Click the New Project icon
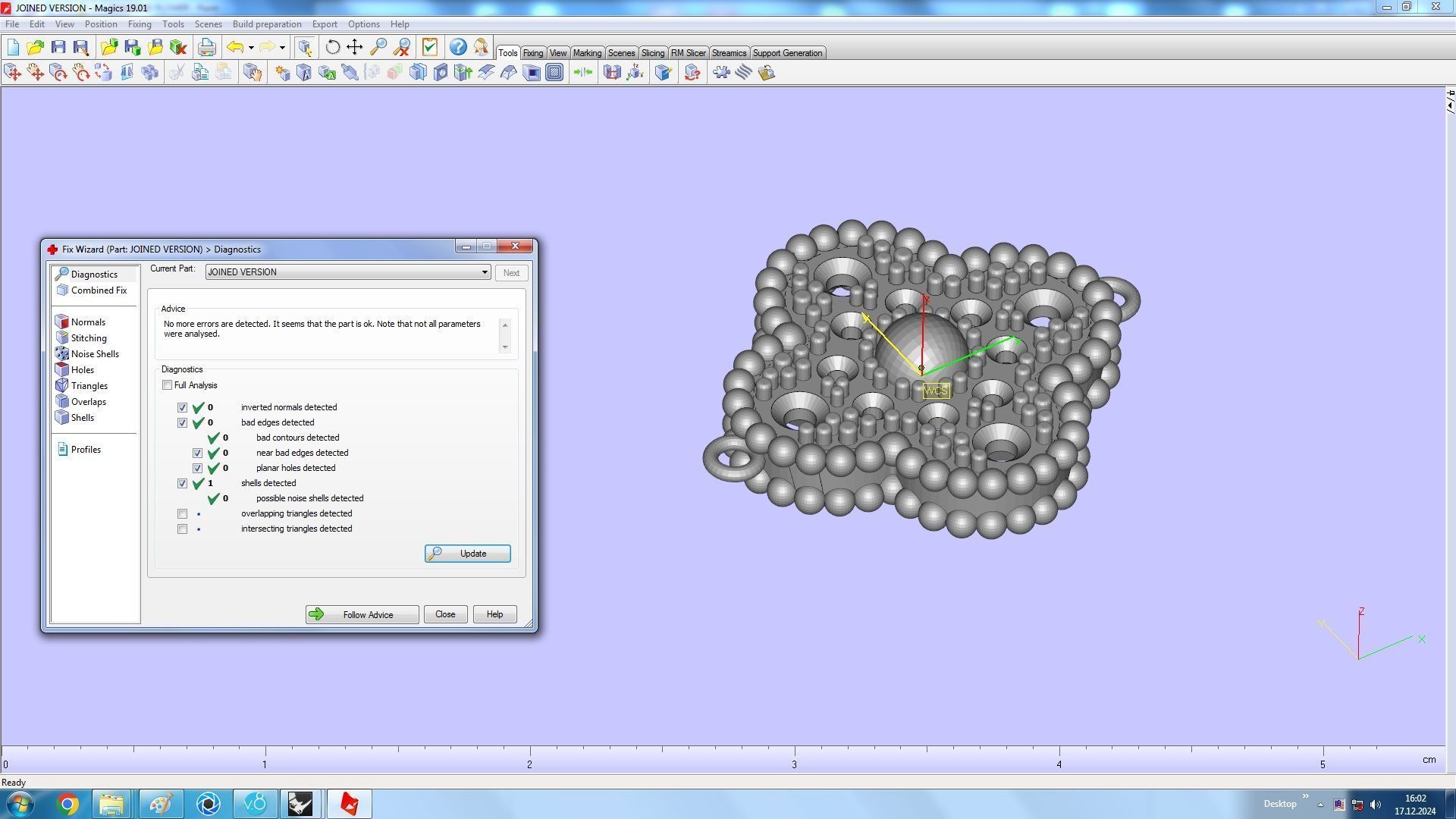 point(13,47)
